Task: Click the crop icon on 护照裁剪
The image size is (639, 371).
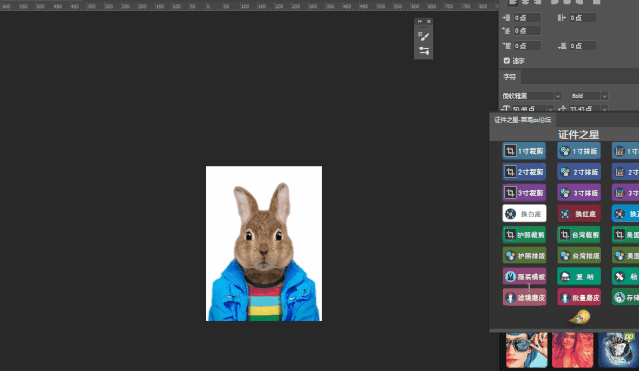Action: (510, 235)
